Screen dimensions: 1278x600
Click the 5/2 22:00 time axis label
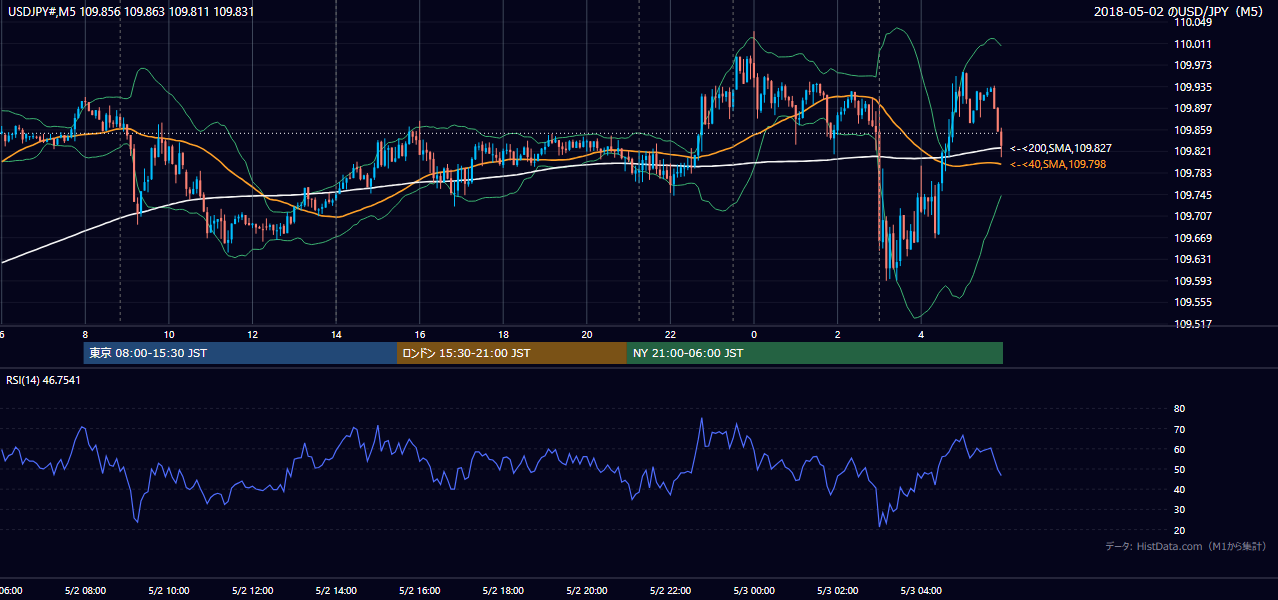670,590
